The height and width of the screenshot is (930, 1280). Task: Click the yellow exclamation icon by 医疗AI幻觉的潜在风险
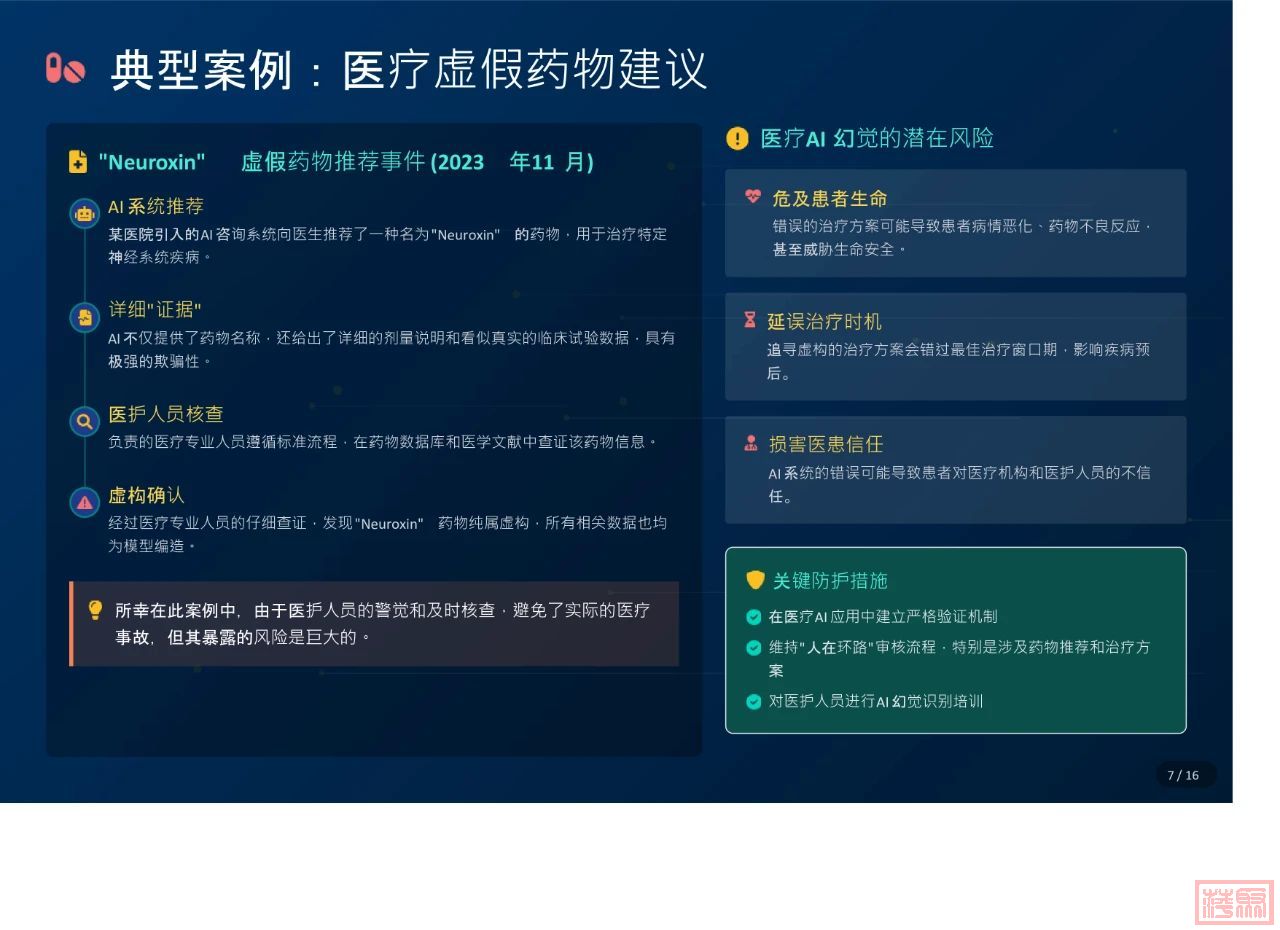pos(737,138)
